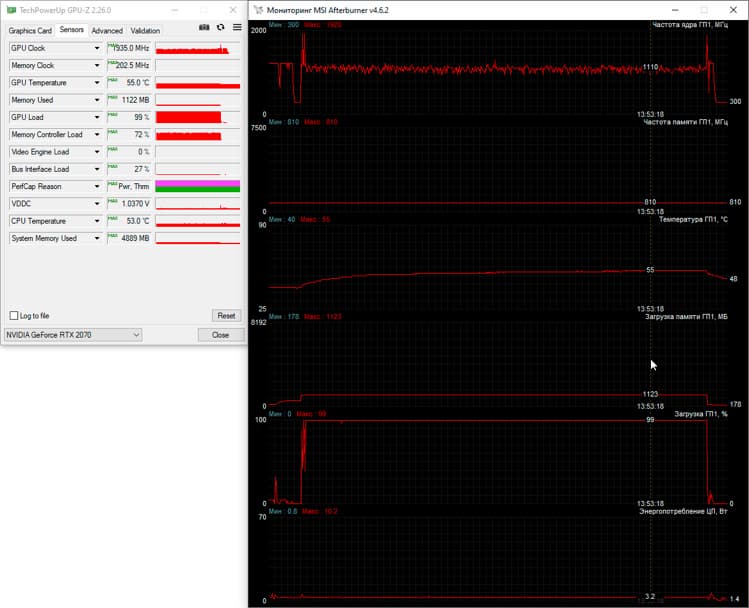The height and width of the screenshot is (608, 749).
Task: Open the GPU Load sensor dropdown
Action: tap(97, 117)
